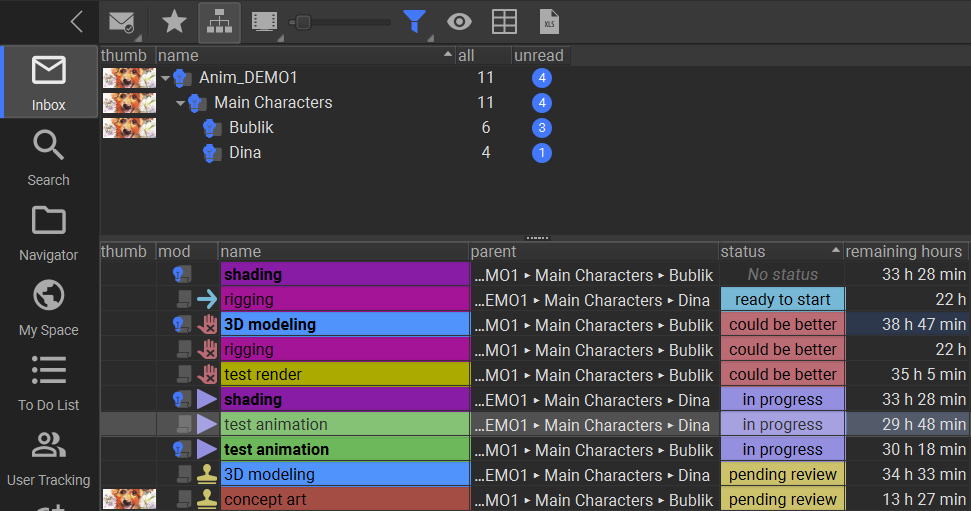This screenshot has height=511, width=971.
Task: Adjust the thumbnail size slider handle
Action: [x=302, y=22]
